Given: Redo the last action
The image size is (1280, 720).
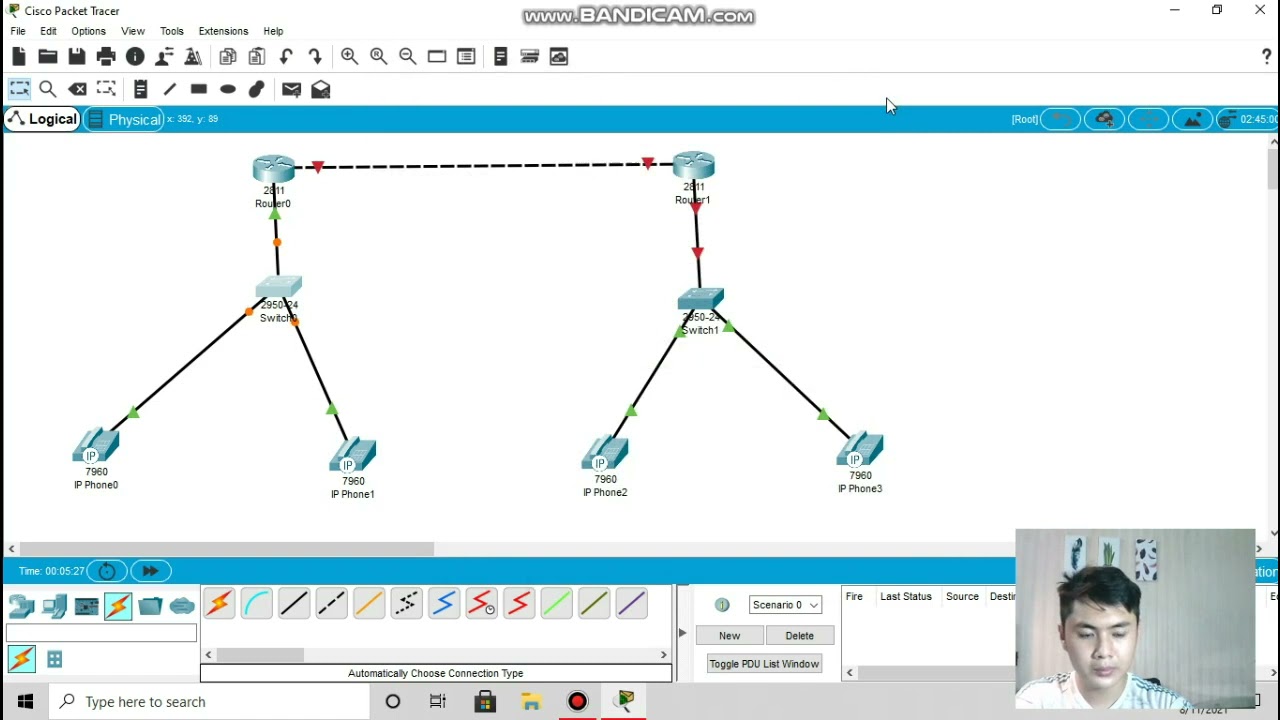Looking at the screenshot, I should tap(315, 57).
